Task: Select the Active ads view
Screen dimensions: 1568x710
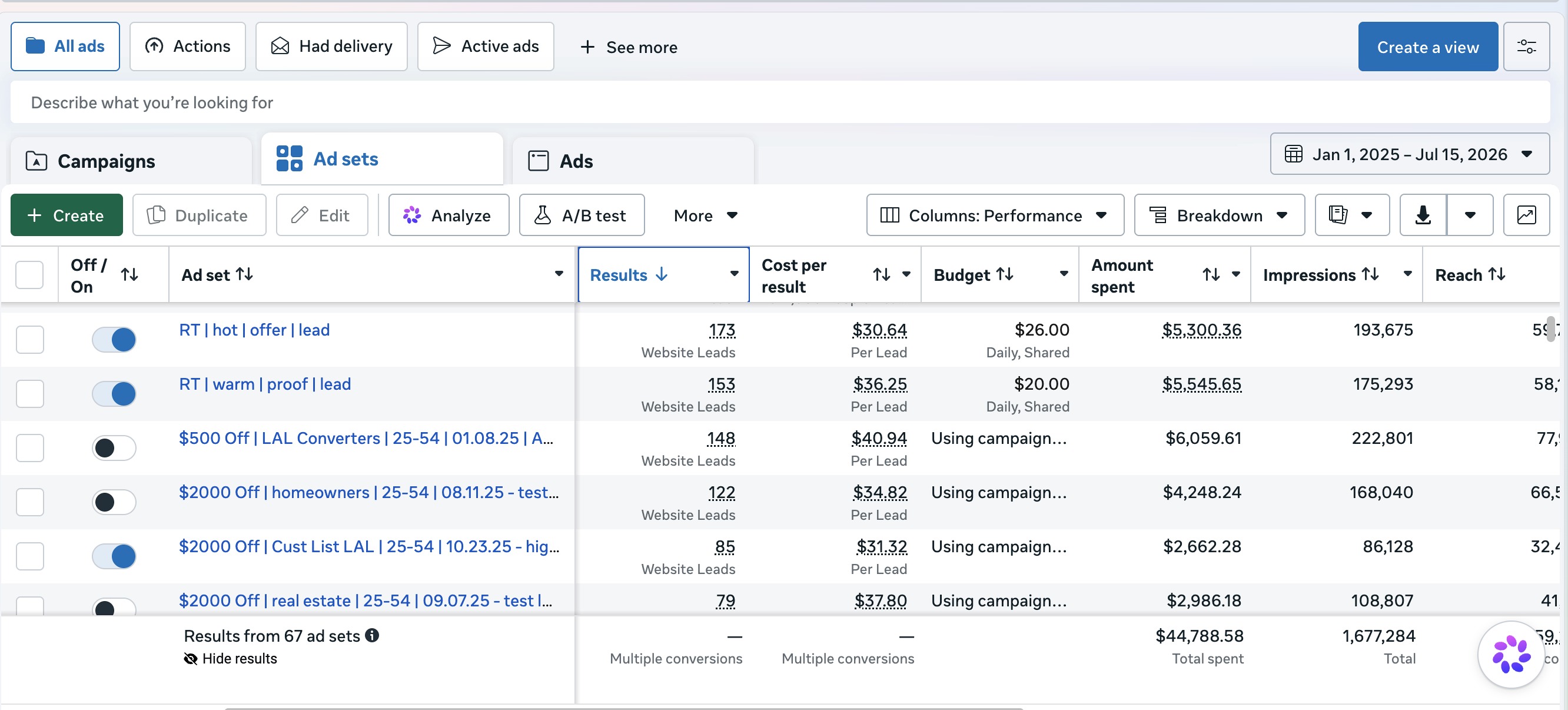Action: coord(485,47)
